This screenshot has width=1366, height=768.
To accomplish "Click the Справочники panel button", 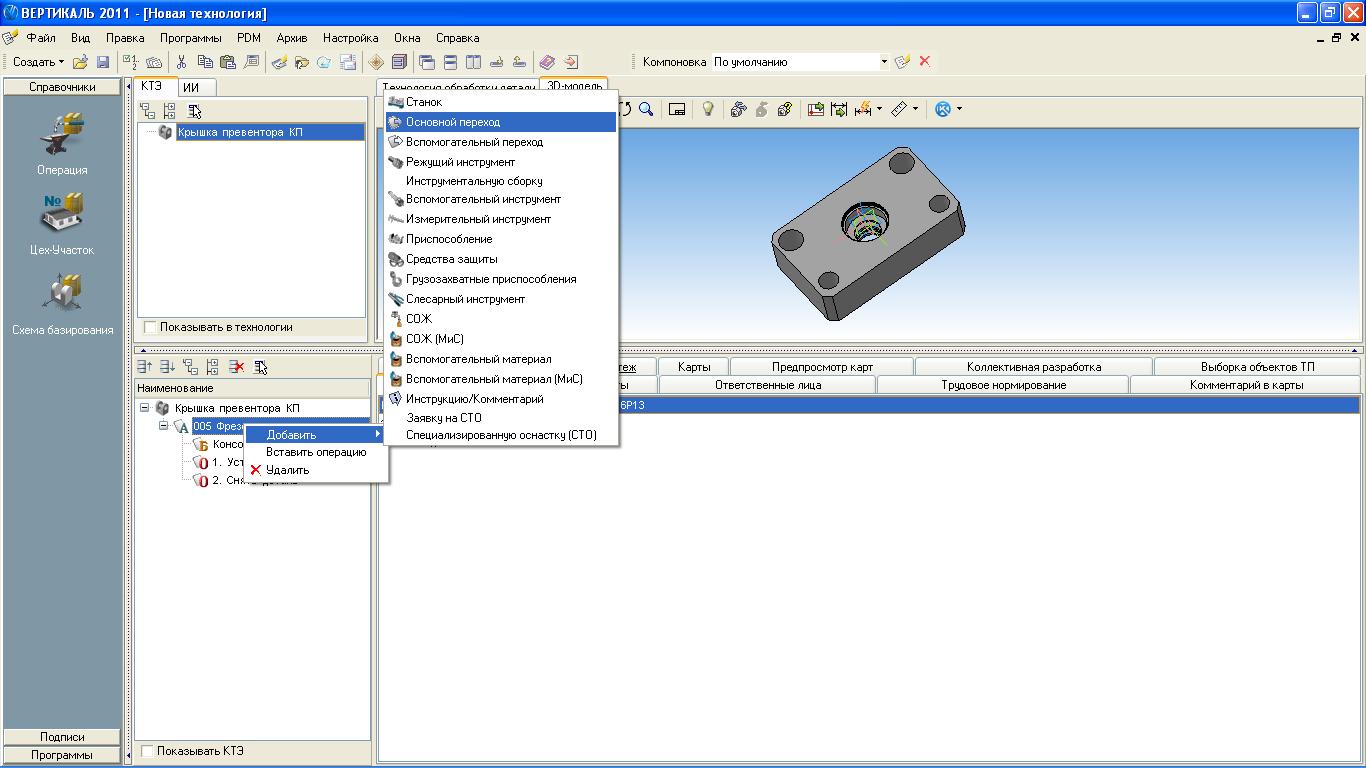I will [x=62, y=87].
